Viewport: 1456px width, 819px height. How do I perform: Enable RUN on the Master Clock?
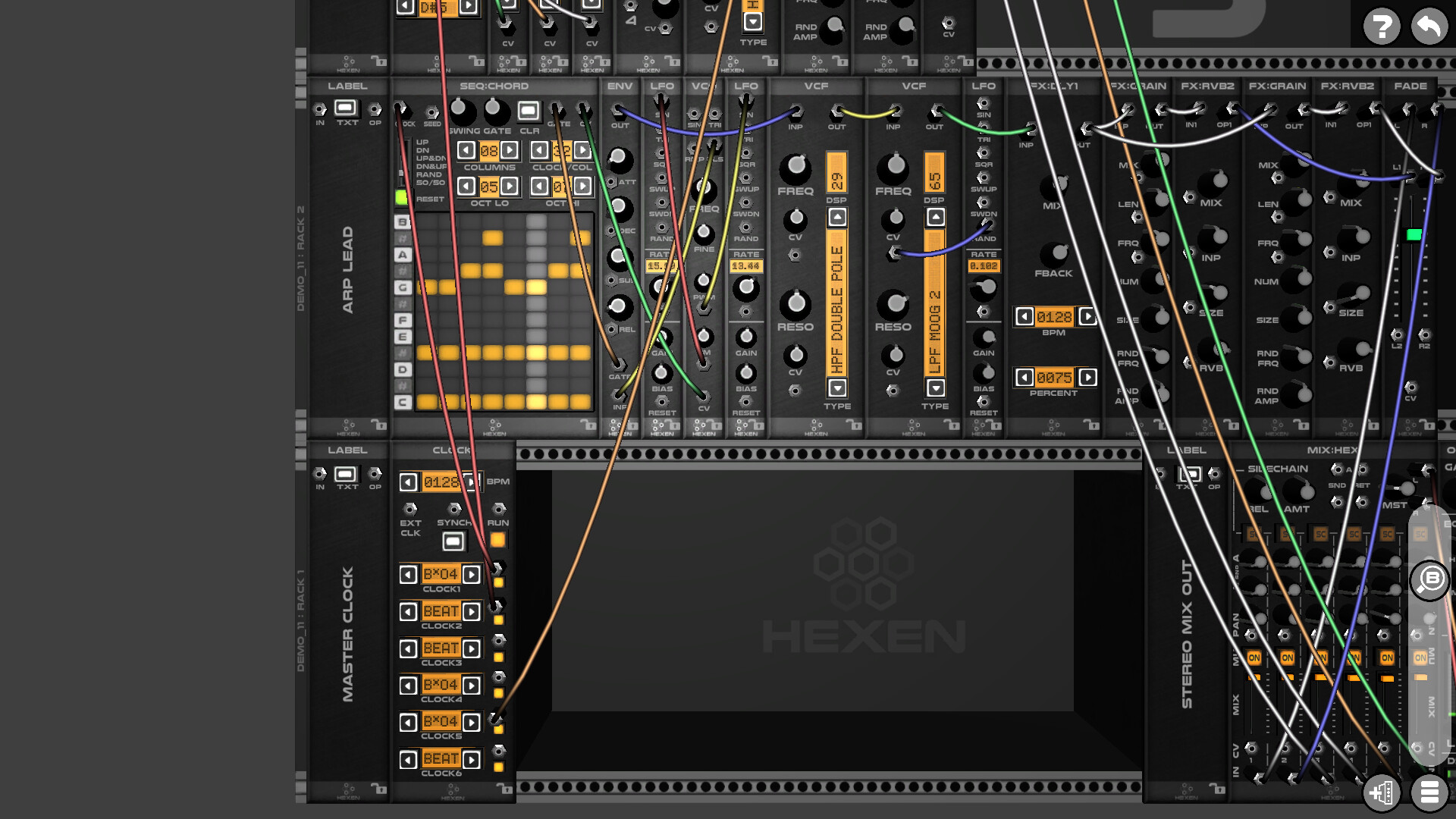[x=499, y=539]
